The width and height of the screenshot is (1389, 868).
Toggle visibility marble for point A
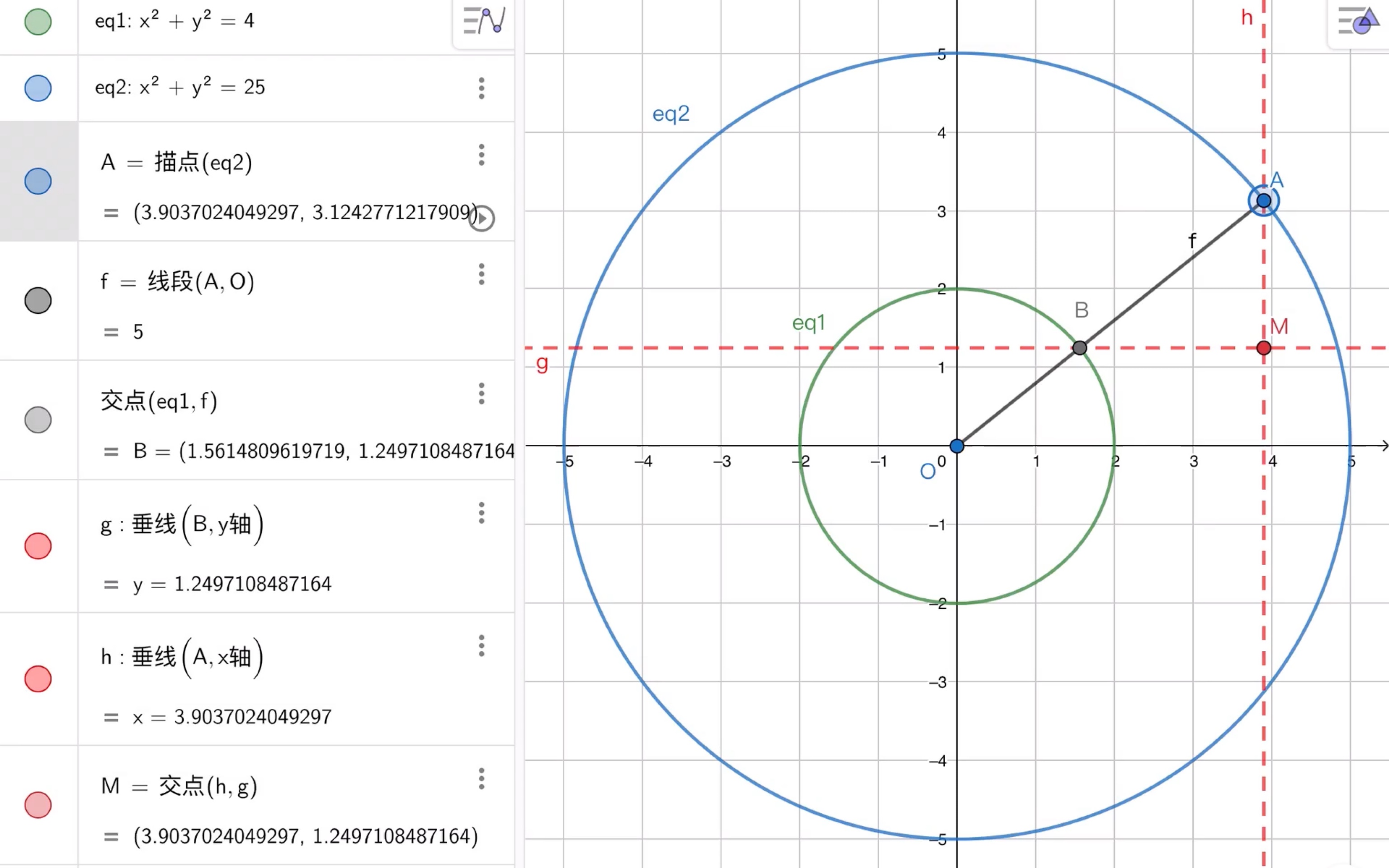tap(38, 181)
